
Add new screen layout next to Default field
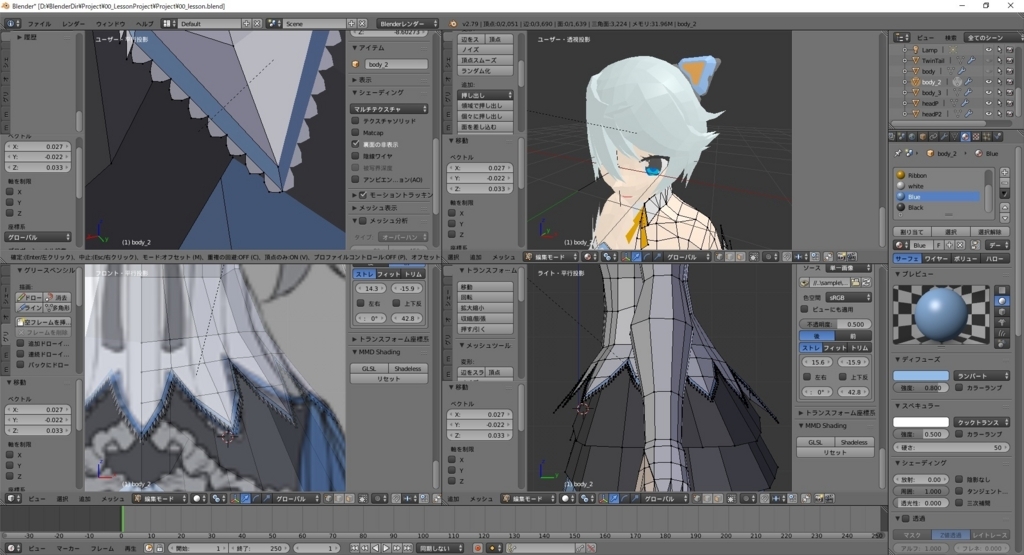(x=246, y=24)
